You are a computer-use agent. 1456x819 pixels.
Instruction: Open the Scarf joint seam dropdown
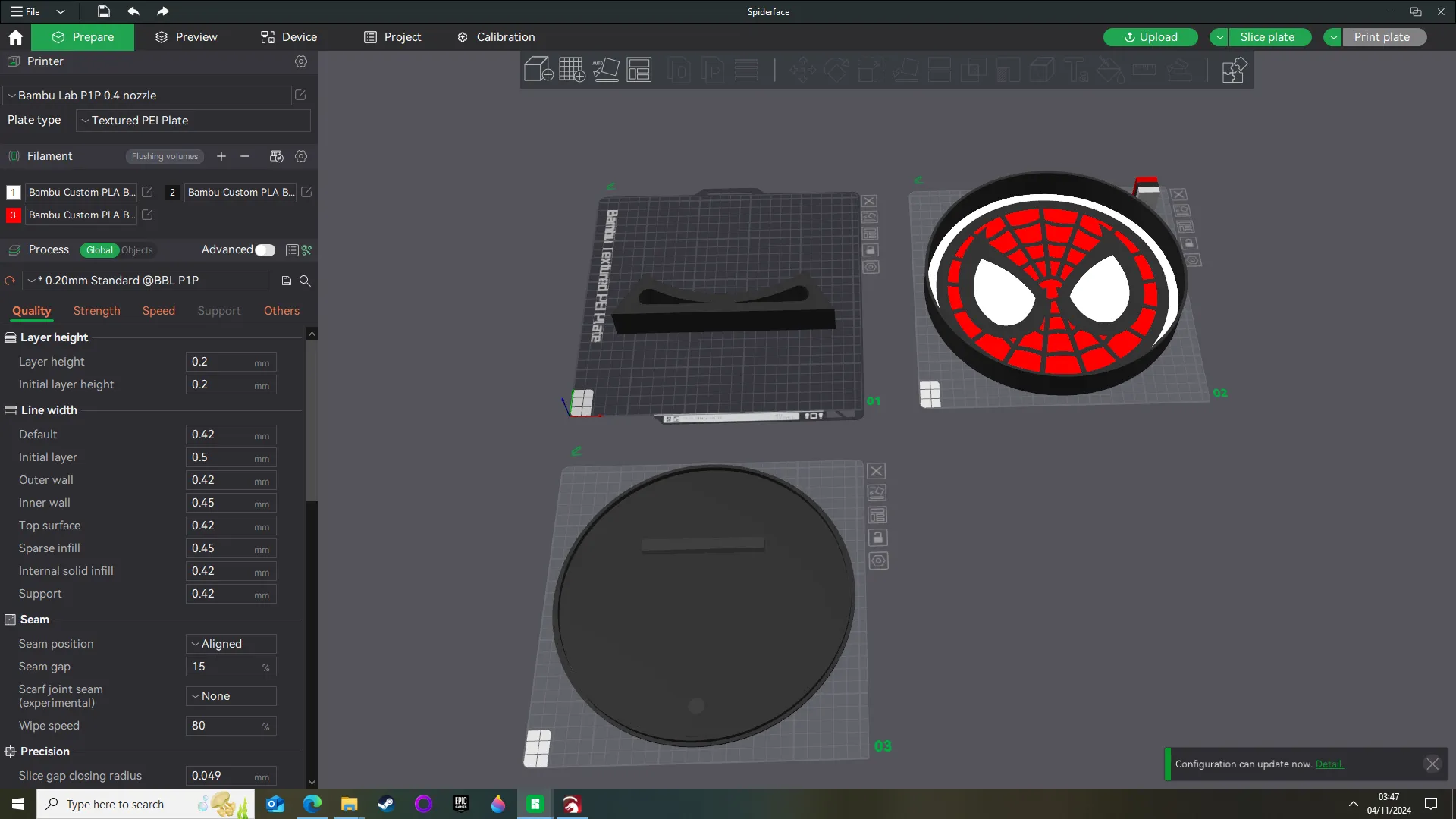[231, 696]
